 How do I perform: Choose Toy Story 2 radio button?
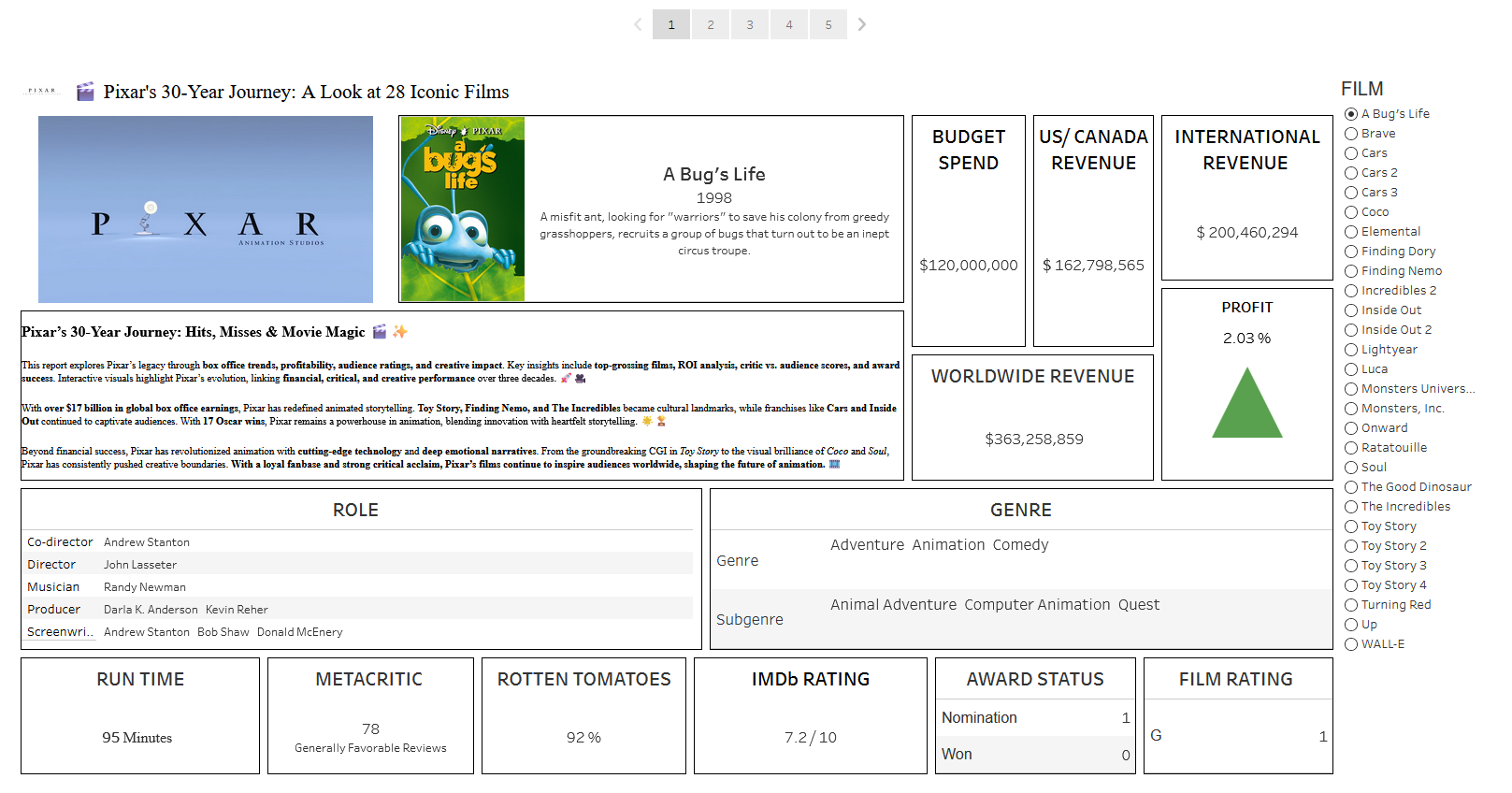pyautogui.click(x=1351, y=546)
